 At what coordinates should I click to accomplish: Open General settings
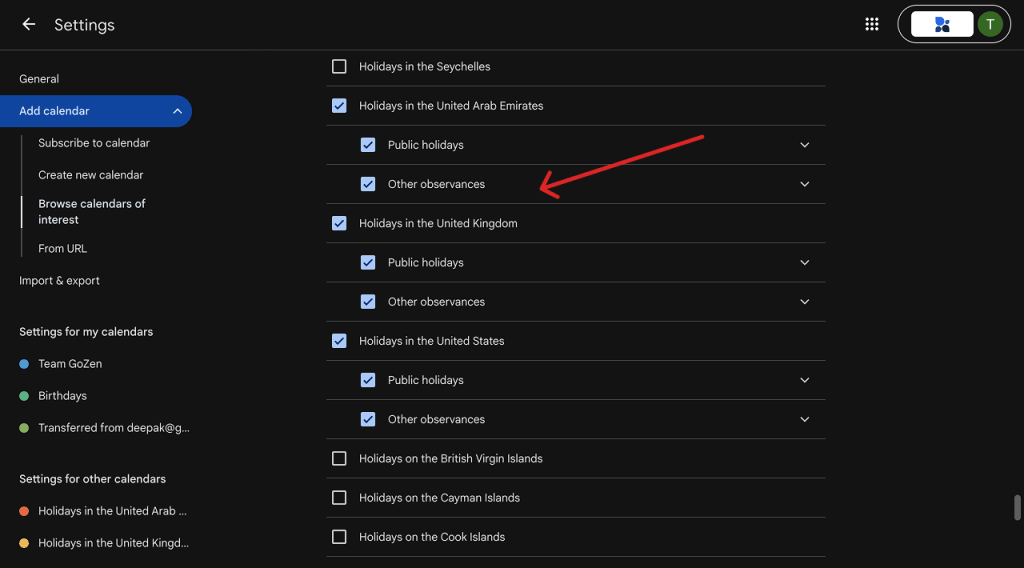(39, 79)
